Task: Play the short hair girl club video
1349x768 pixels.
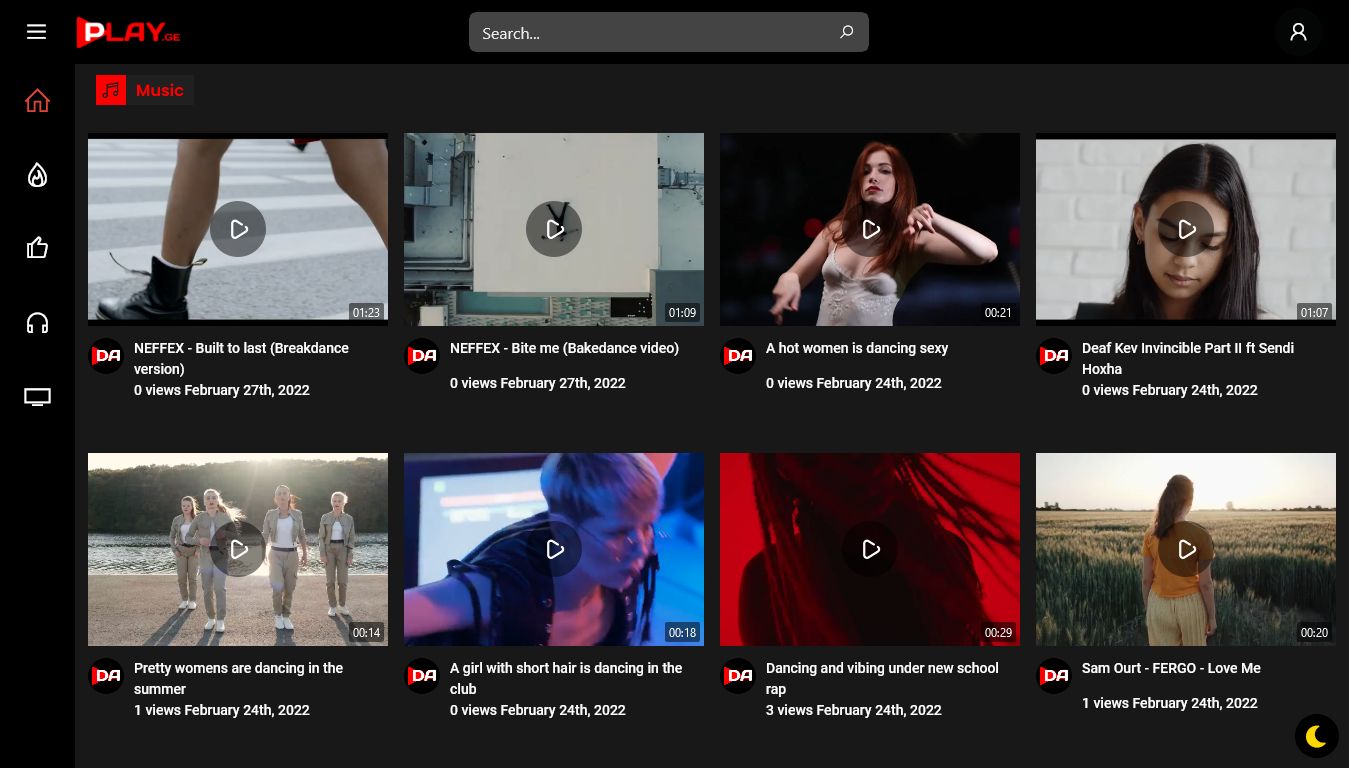Action: tap(554, 549)
